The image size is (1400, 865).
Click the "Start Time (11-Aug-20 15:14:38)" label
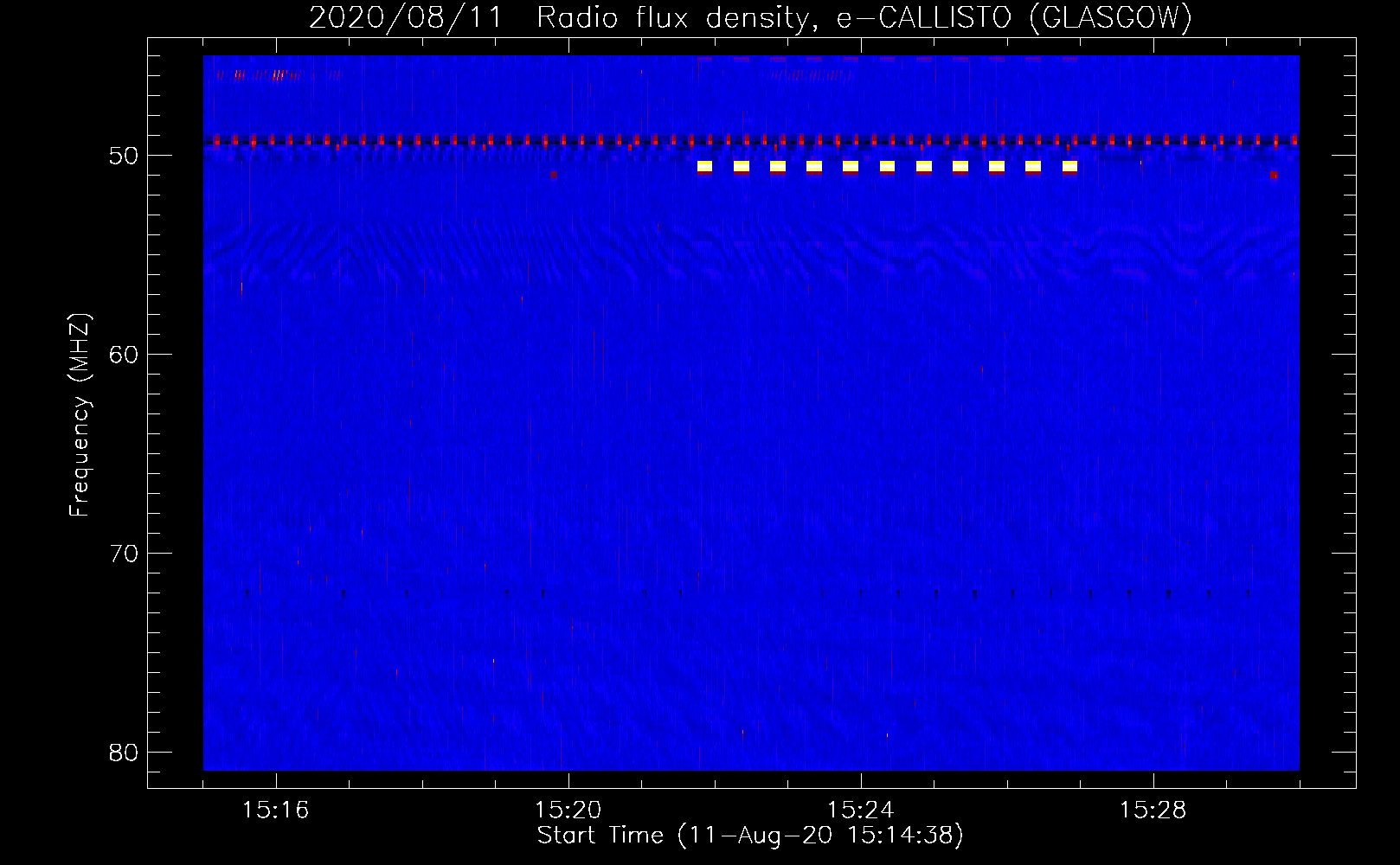tap(750, 835)
